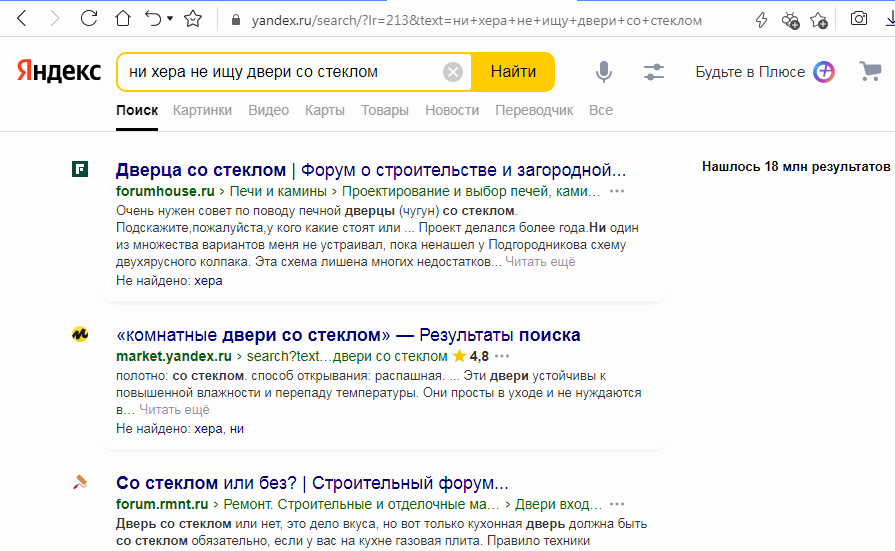Open the Переводчик tab

tap(534, 110)
